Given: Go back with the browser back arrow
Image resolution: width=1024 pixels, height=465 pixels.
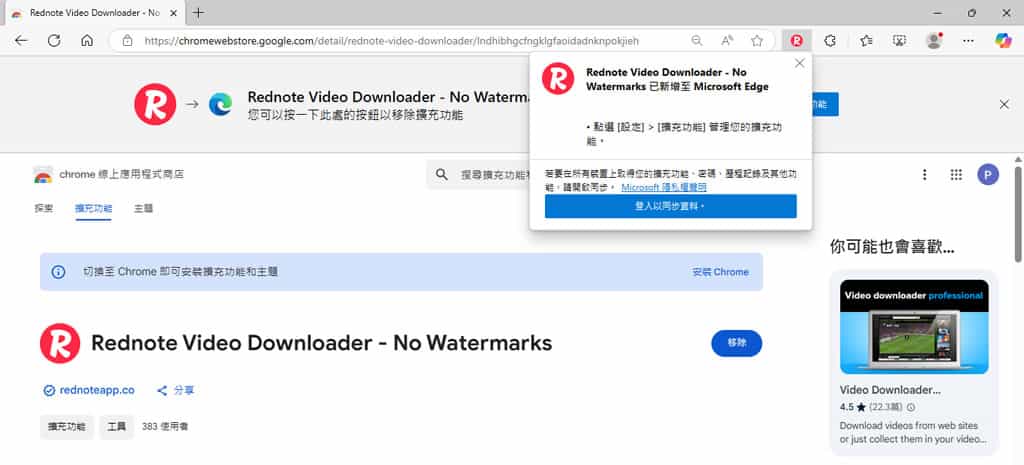Looking at the screenshot, I should (x=21, y=40).
